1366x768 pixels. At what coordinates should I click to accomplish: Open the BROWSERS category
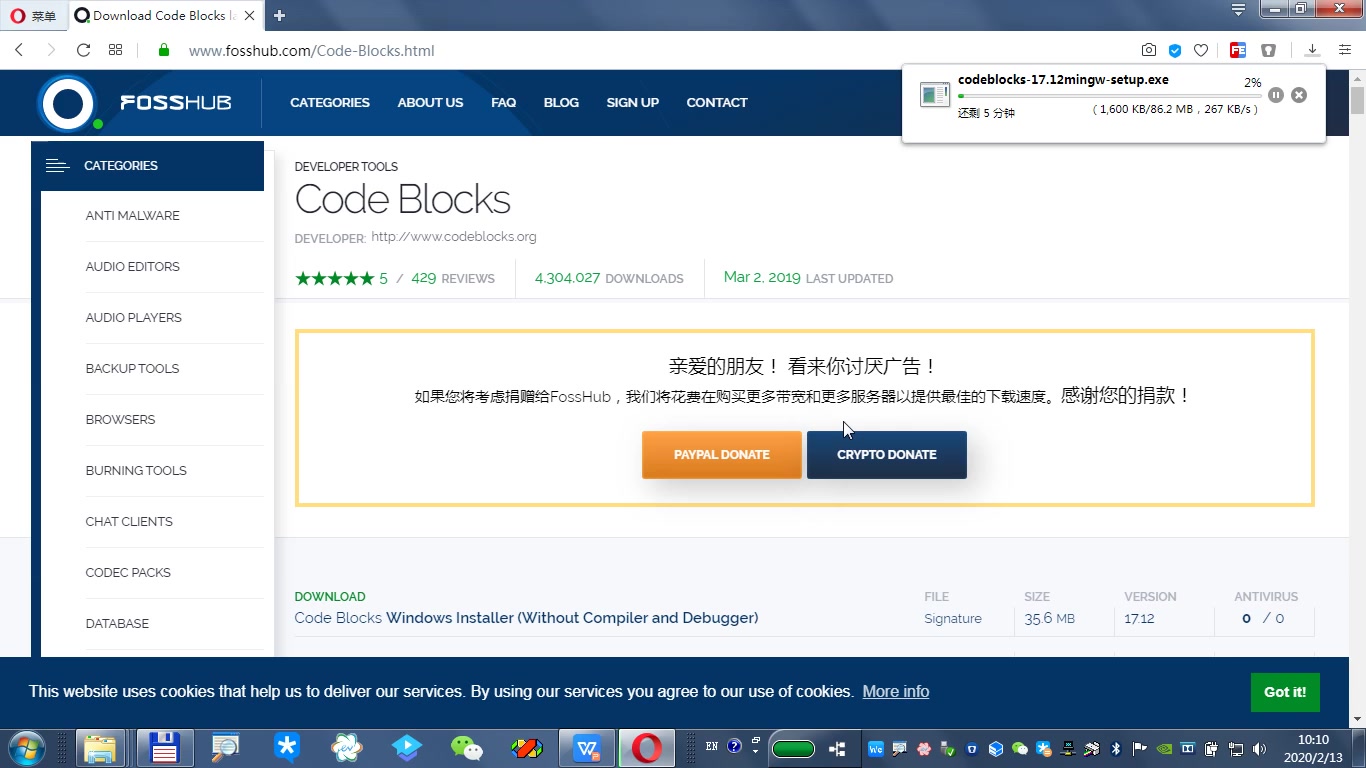coord(120,419)
